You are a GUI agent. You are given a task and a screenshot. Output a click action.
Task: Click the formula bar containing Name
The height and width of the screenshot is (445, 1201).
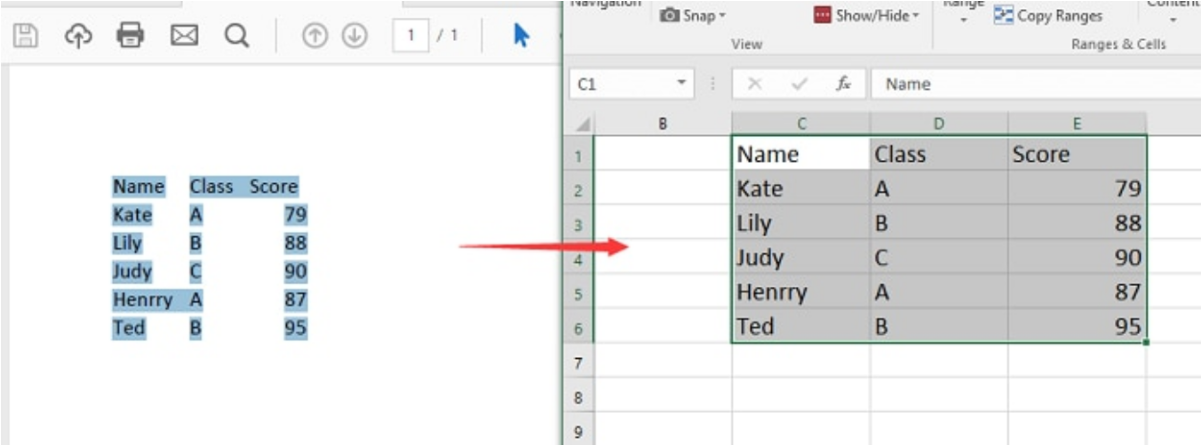coord(1030,84)
